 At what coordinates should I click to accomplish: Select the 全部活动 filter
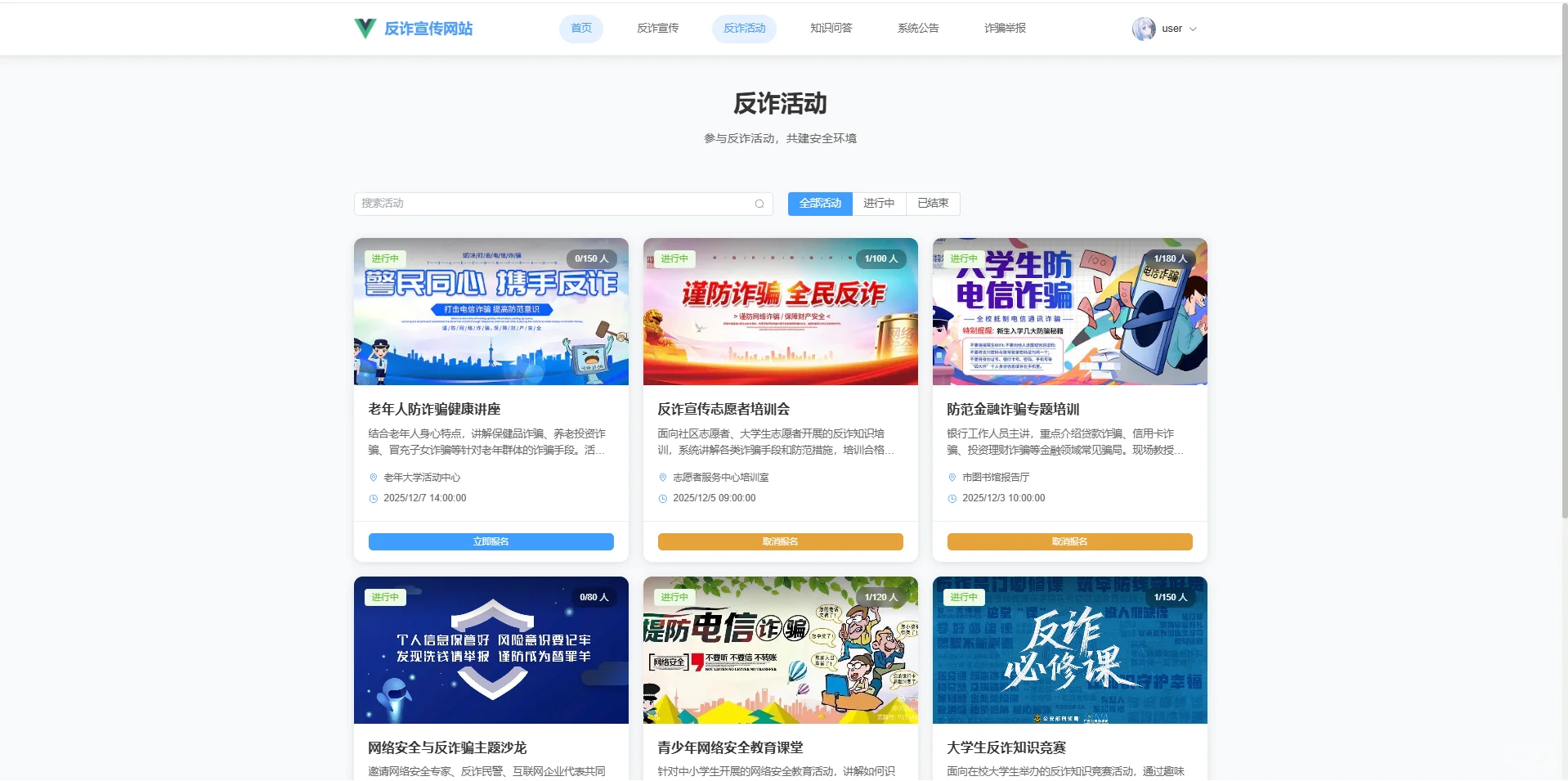tap(819, 204)
